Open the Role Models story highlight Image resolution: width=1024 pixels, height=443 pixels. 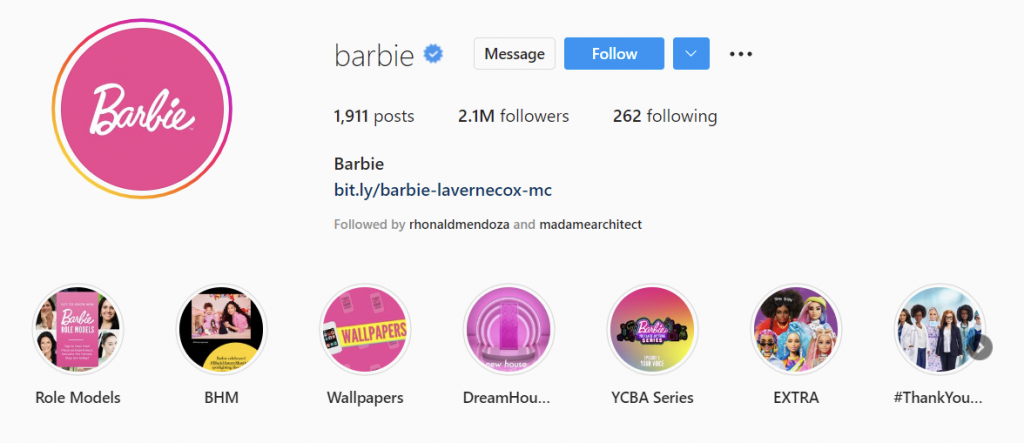click(78, 329)
